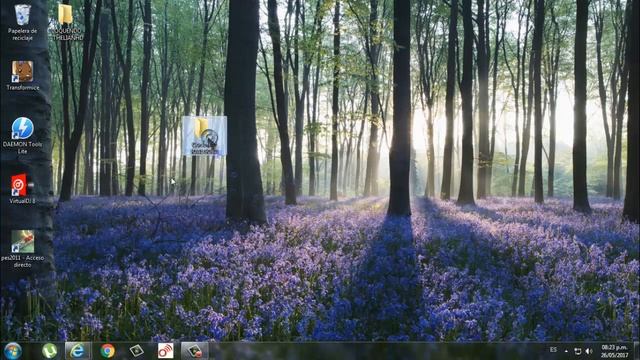Open the volume speaker tray icon
Viewport: 640px width, 360px height.
click(589, 351)
